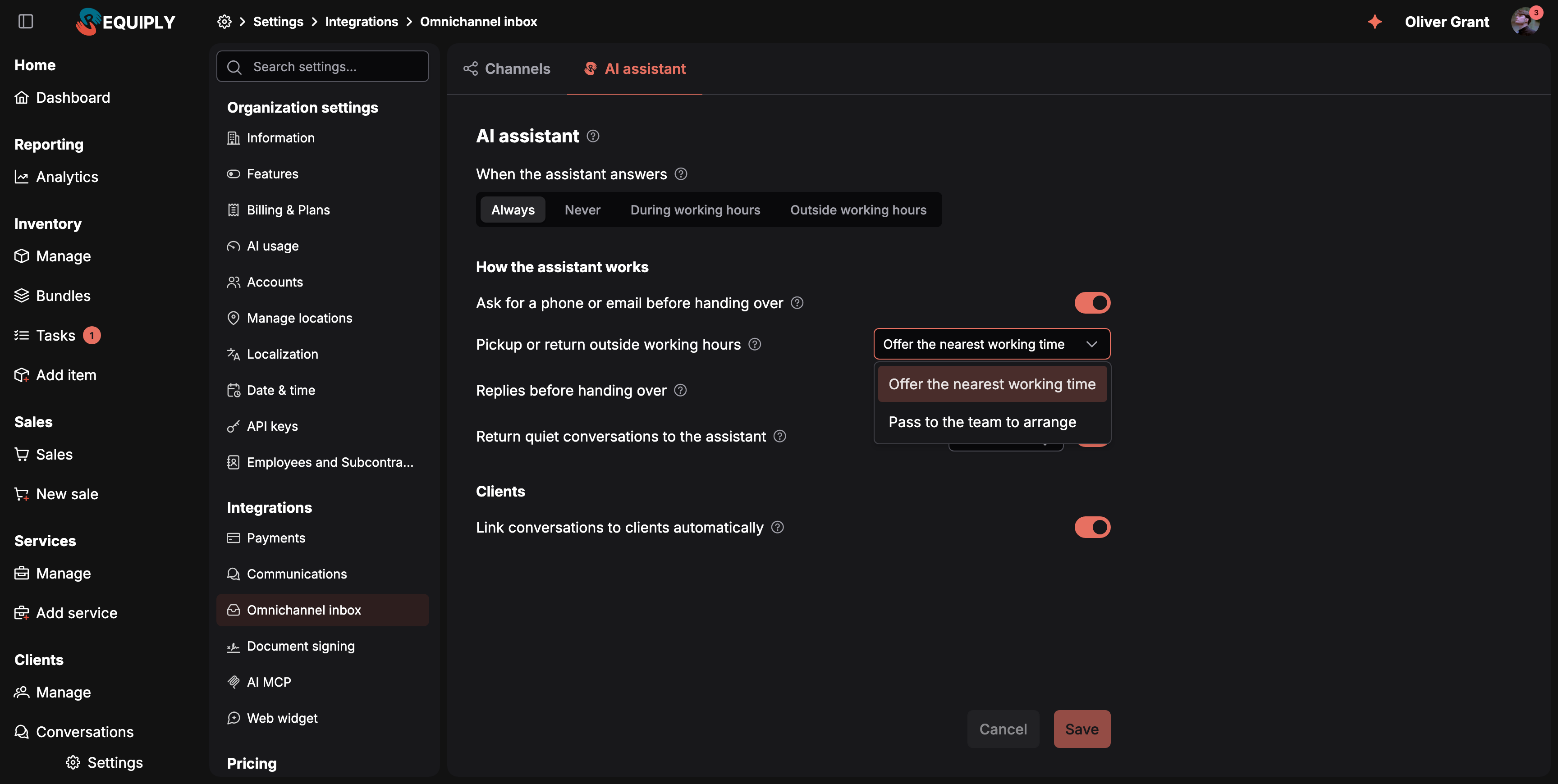Image resolution: width=1558 pixels, height=784 pixels.
Task: Click help icon next to When the assistant answers
Action: pos(681,174)
